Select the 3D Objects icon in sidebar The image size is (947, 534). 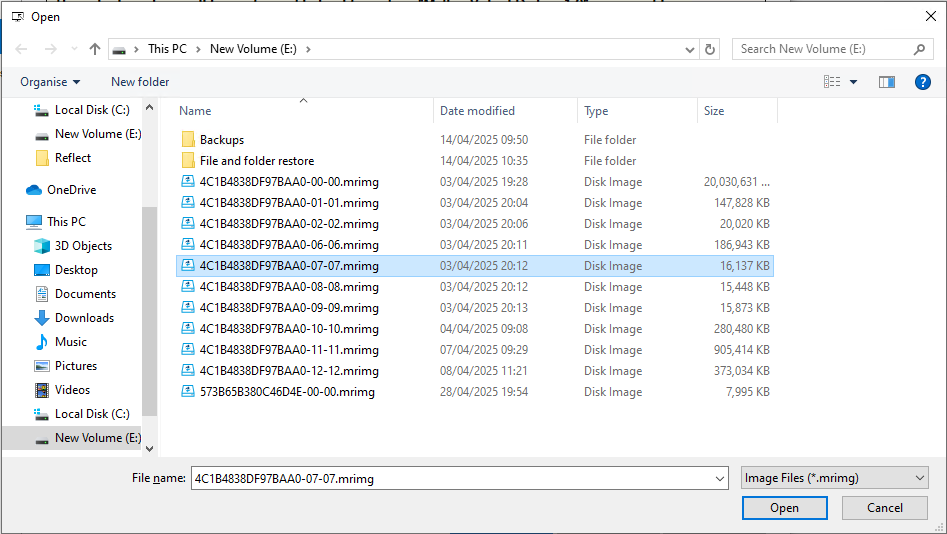[42, 246]
